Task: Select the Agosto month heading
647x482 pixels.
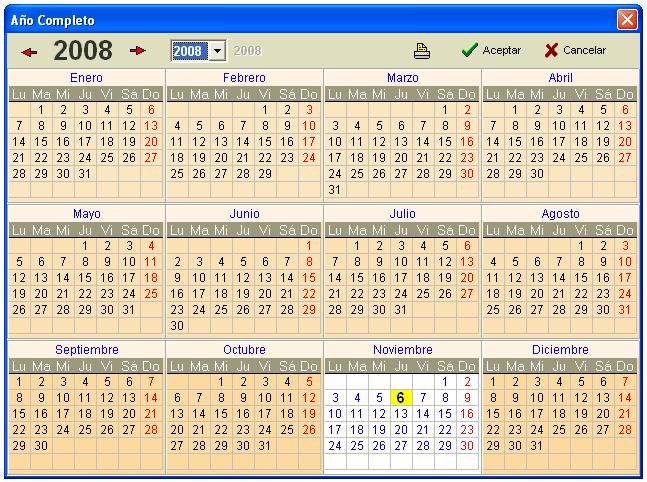Action: point(560,214)
